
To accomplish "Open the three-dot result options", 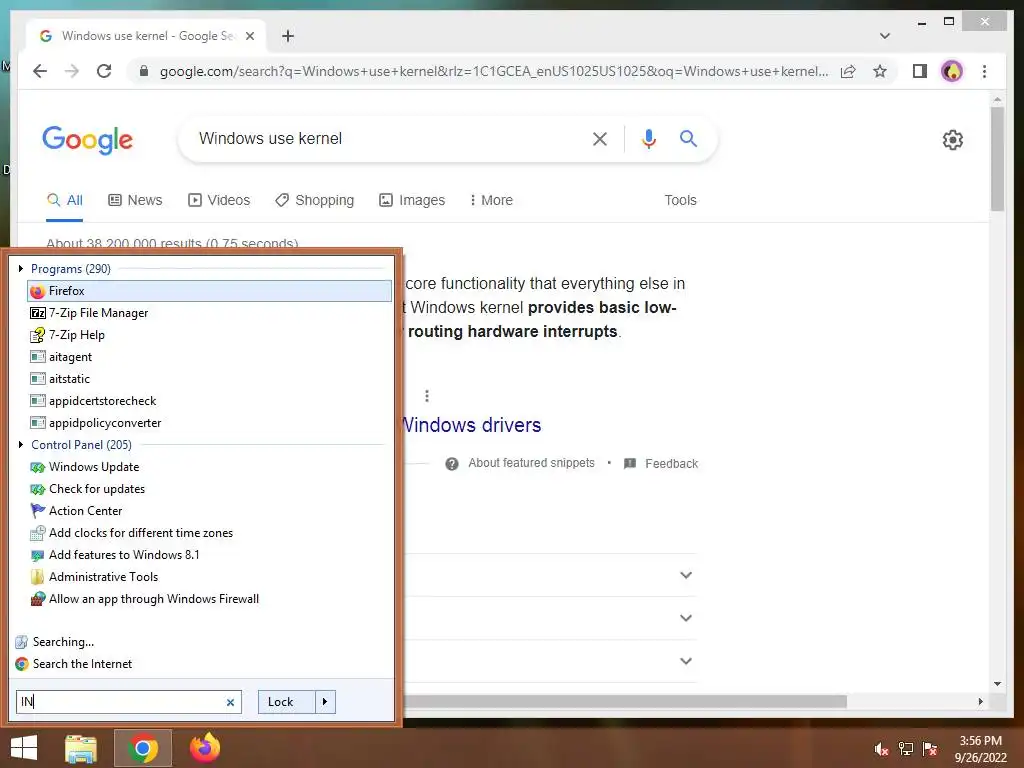I will point(426,396).
